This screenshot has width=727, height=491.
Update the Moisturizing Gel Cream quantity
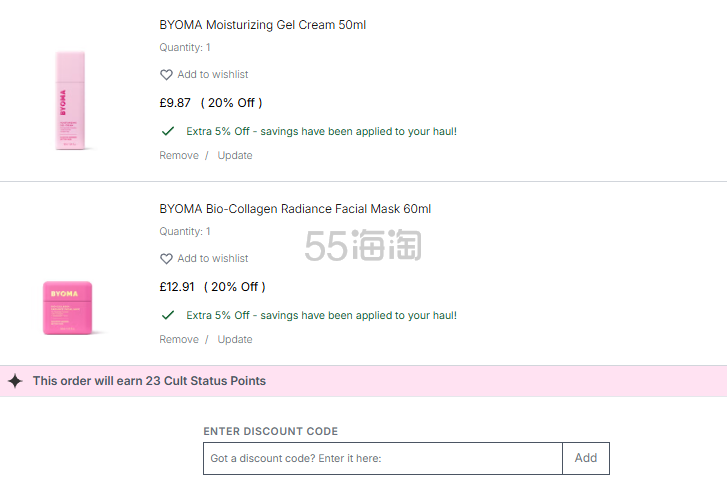tap(235, 156)
